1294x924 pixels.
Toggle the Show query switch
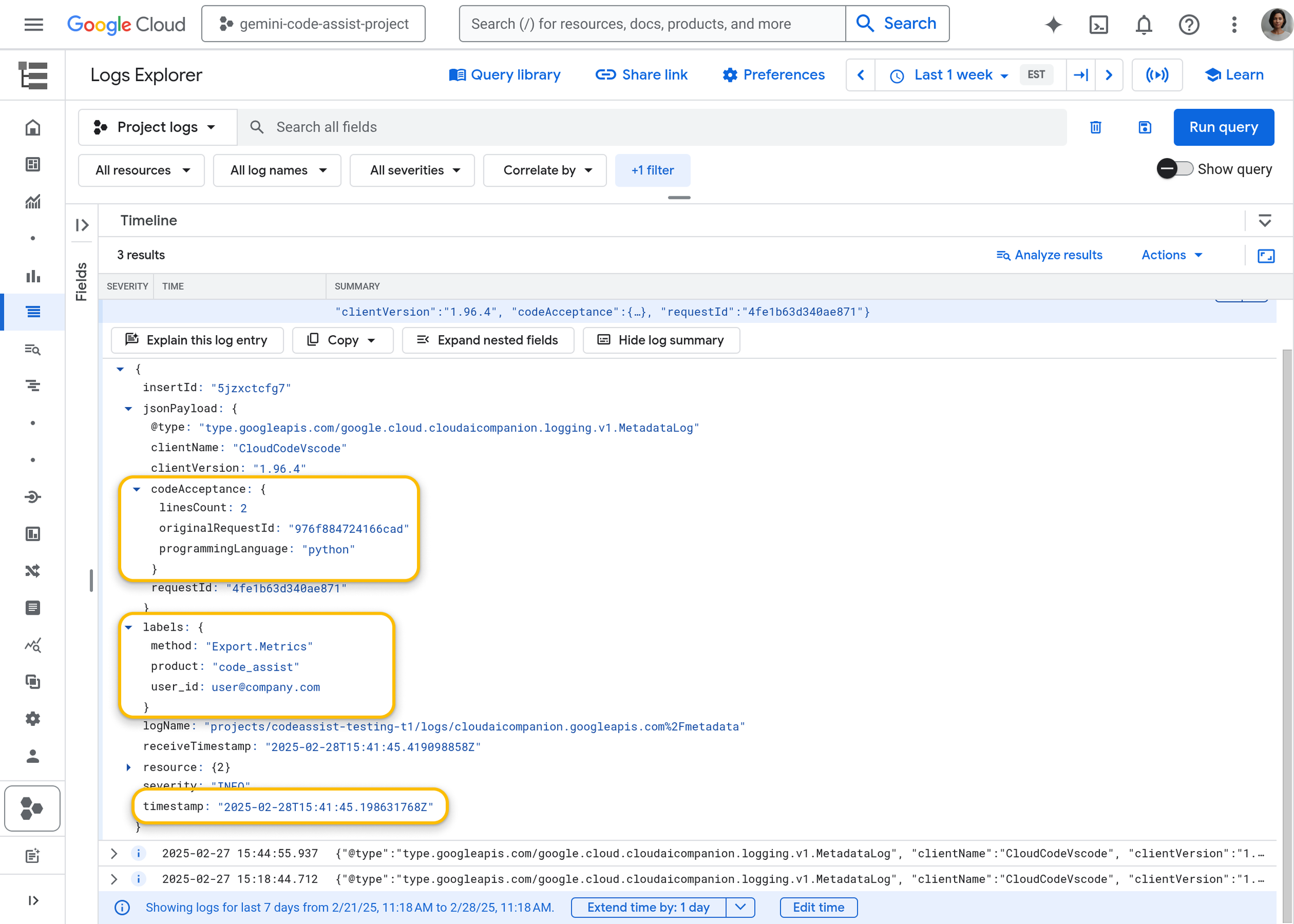(x=1175, y=169)
